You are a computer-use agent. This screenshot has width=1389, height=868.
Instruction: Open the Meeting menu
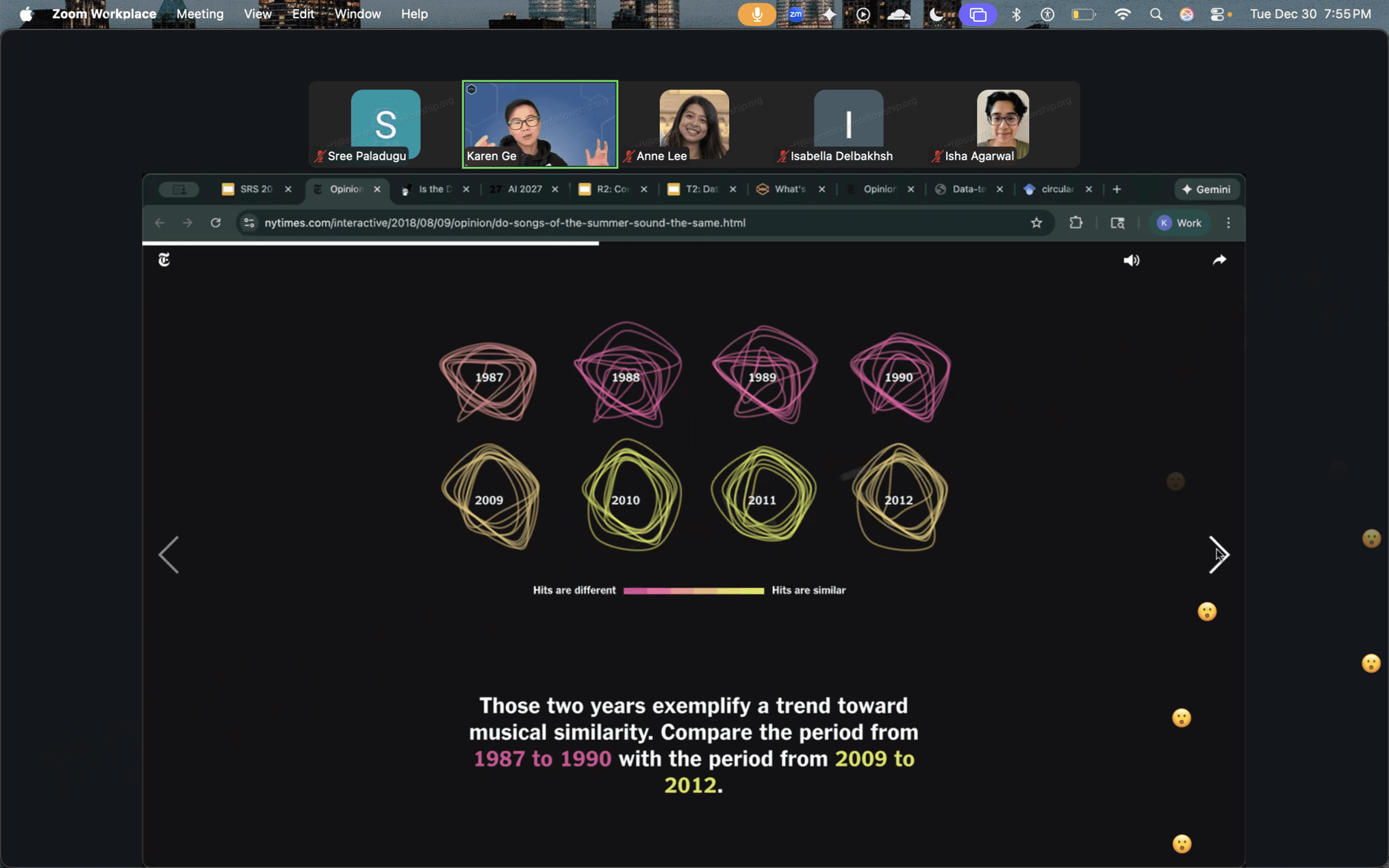pyautogui.click(x=200, y=14)
